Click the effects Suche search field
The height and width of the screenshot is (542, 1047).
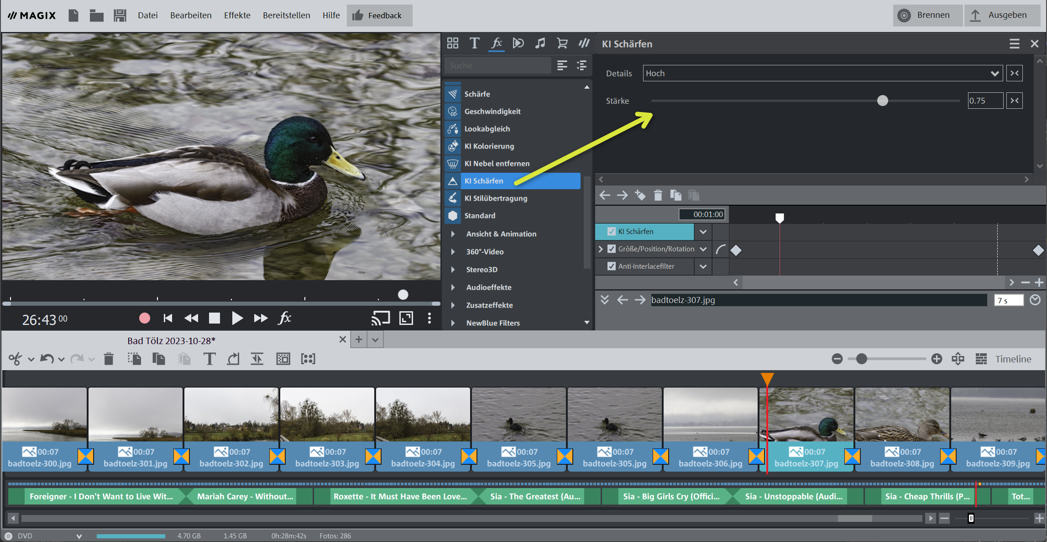tap(497, 65)
